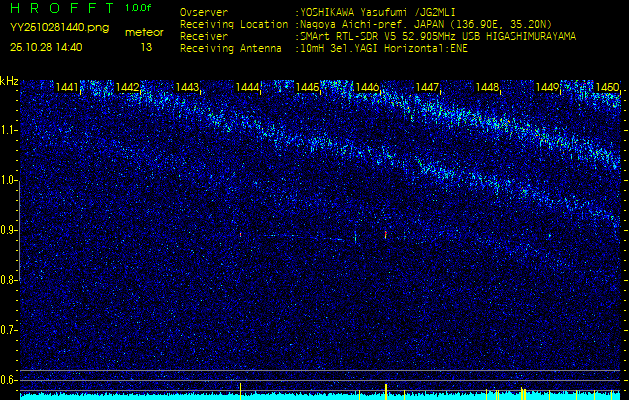Click the 1441 time marker
Viewport: 629px width, 400px height.
click(x=68, y=88)
